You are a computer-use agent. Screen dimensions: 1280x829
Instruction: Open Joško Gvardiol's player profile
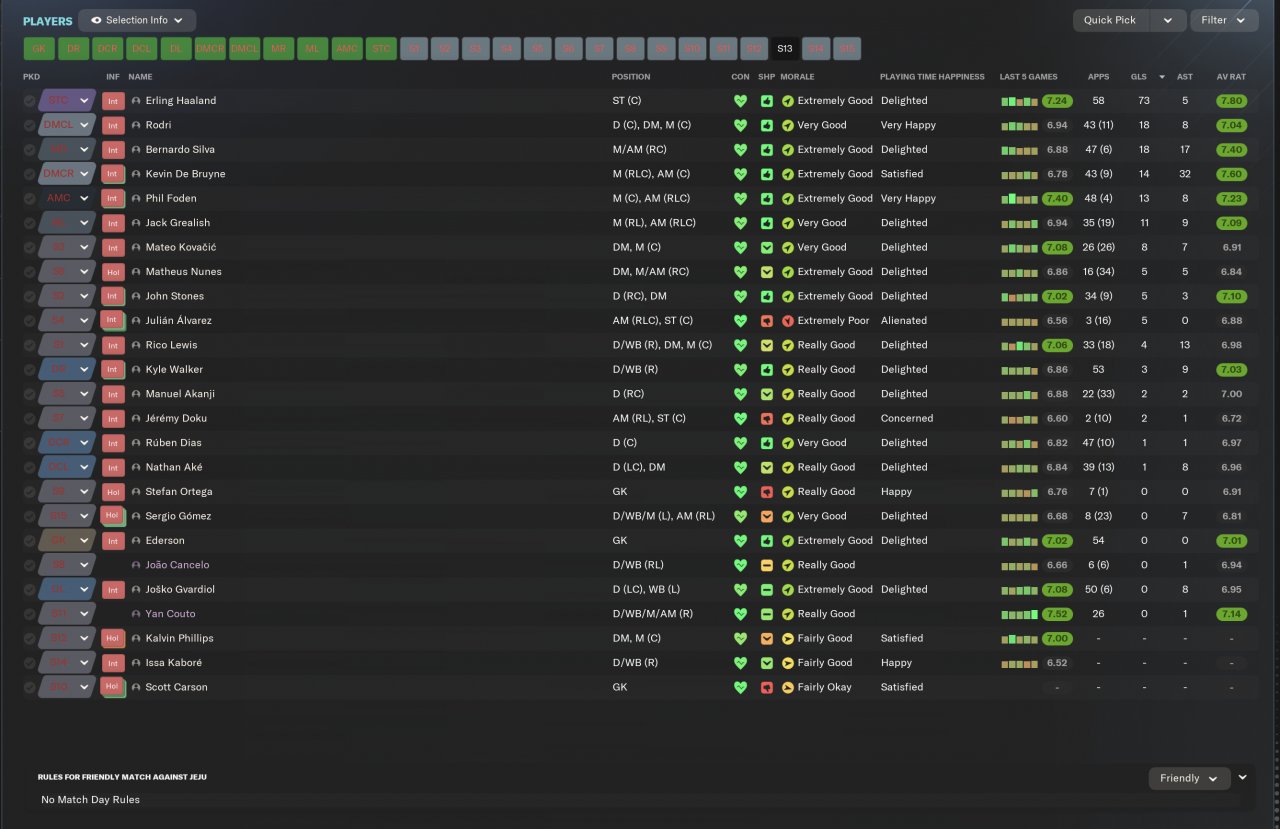pos(180,590)
